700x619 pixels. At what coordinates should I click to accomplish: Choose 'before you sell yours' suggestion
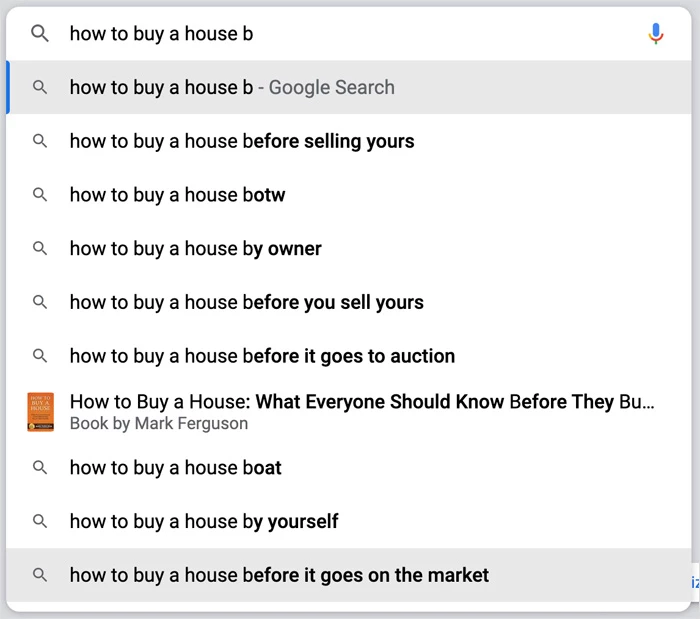[246, 302]
